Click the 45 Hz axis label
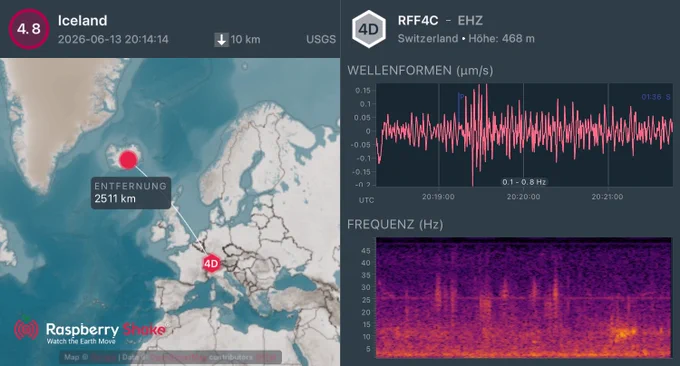680x366 pixels. [366, 251]
